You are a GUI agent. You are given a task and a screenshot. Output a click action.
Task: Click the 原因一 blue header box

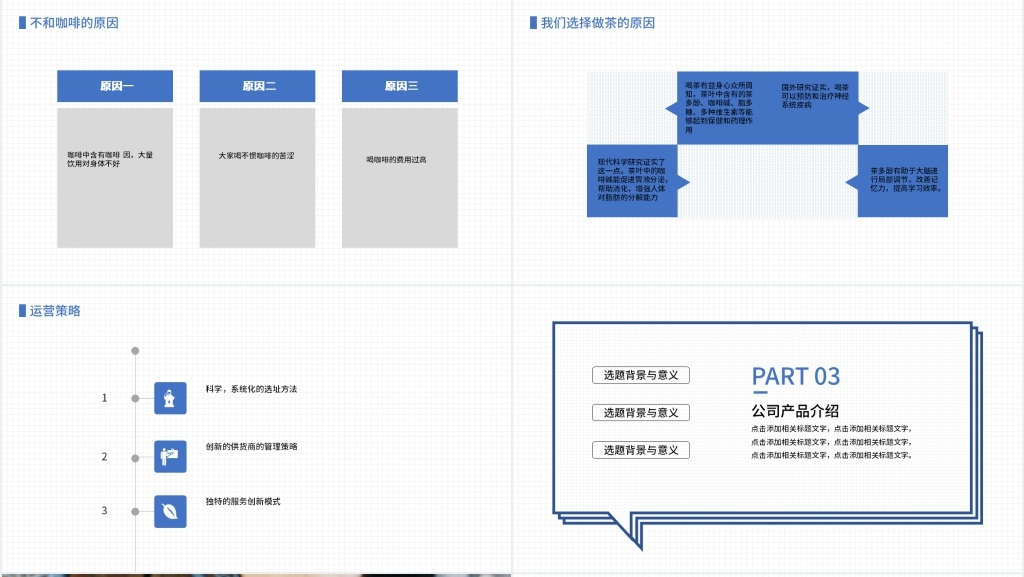[115, 86]
